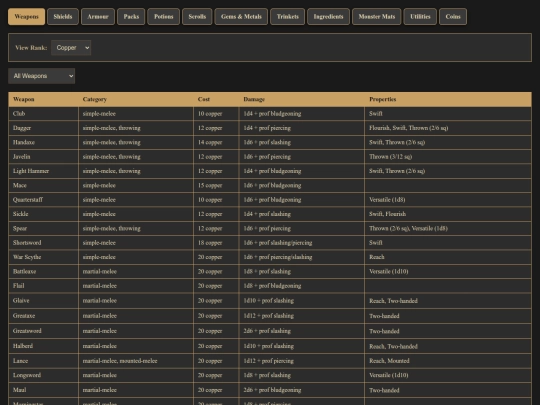Open the View Rank Copper dropdown
The height and width of the screenshot is (405, 540).
coord(71,48)
